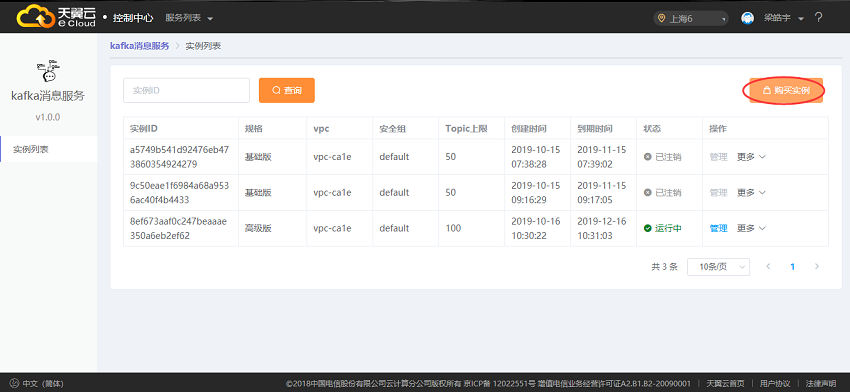Image resolution: width=850 pixels, height=392 pixels.
Task: Open the 法律声明 footer link
Action: click(821, 384)
